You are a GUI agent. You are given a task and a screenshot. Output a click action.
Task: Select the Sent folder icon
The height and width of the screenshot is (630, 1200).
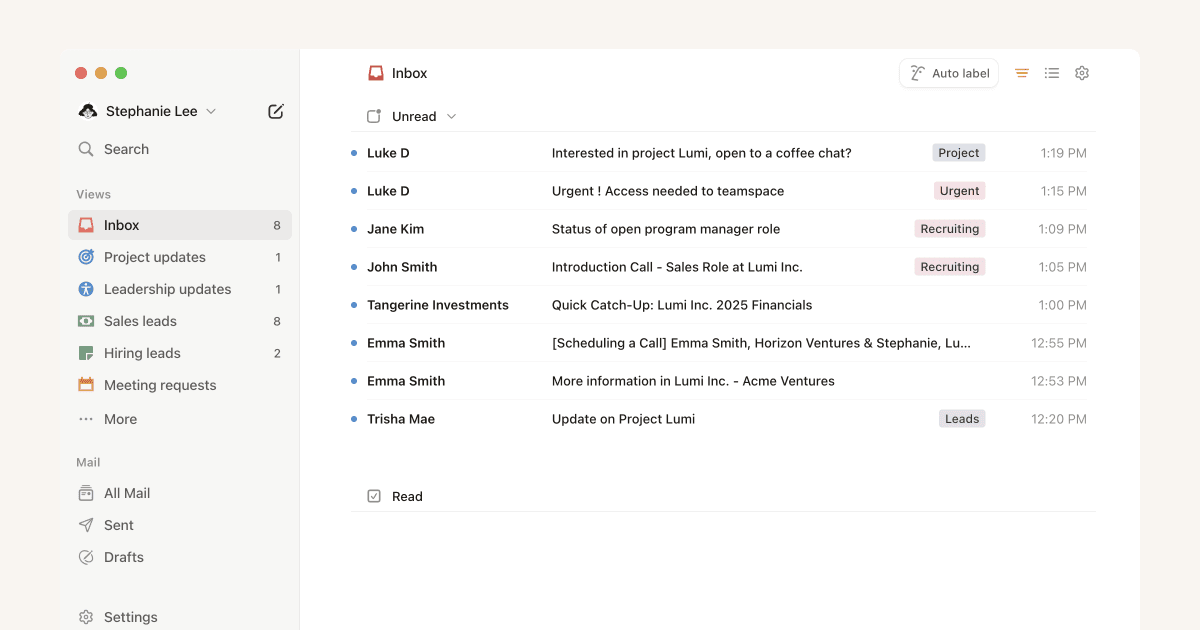87,525
